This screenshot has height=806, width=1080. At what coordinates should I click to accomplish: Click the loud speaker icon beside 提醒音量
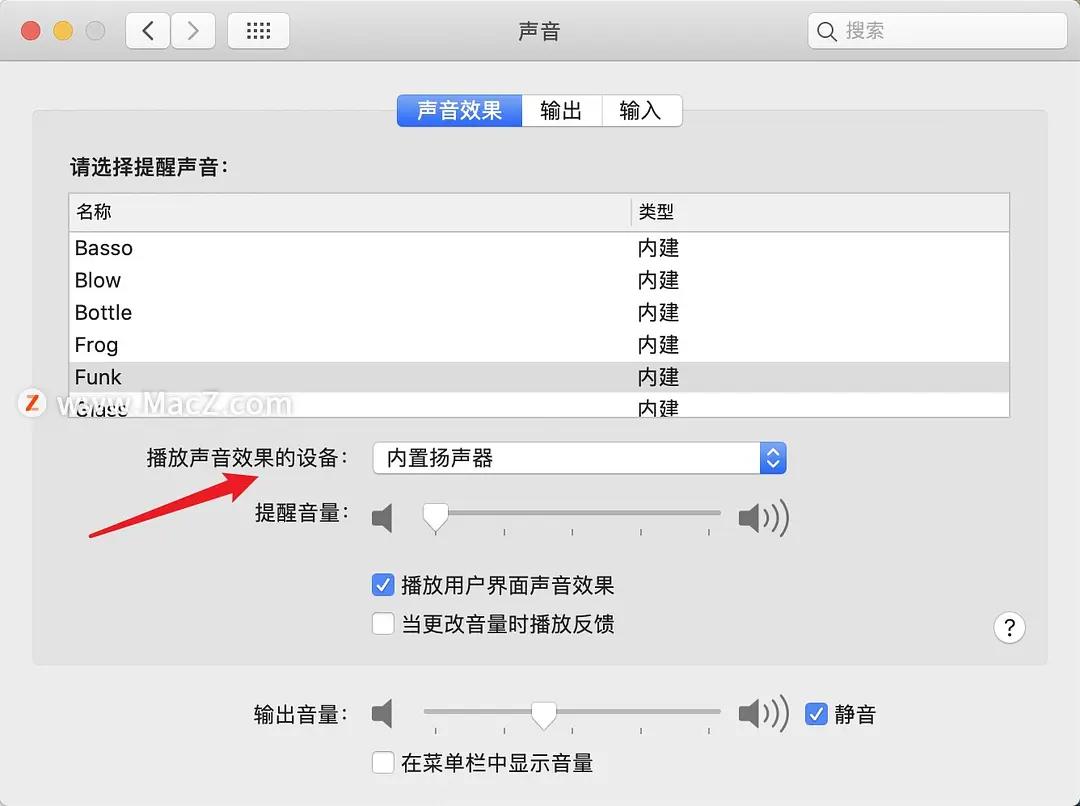click(x=763, y=518)
